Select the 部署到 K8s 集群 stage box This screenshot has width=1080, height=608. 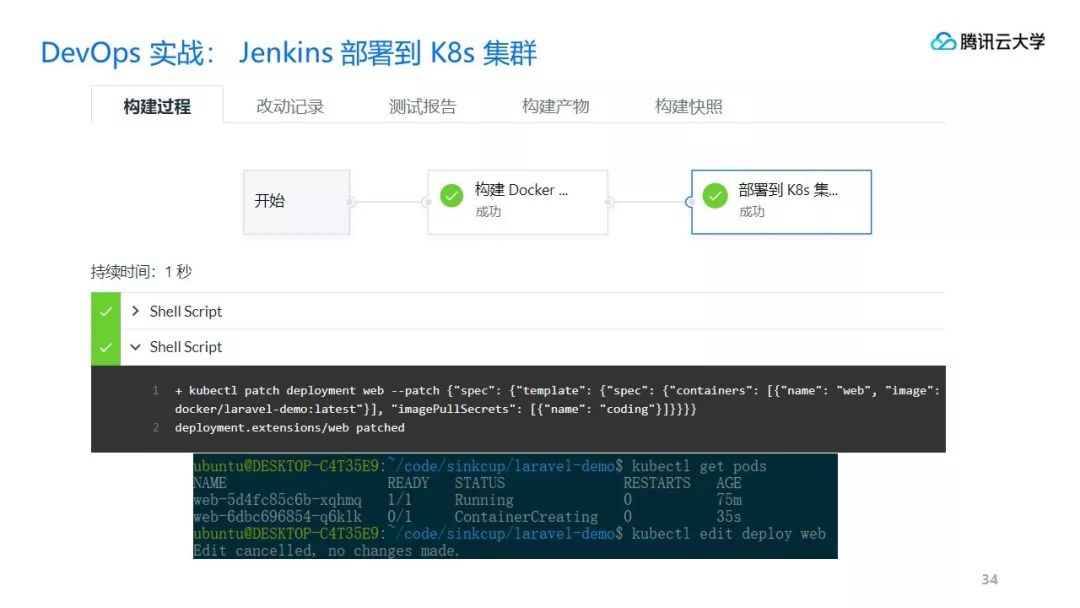(781, 202)
